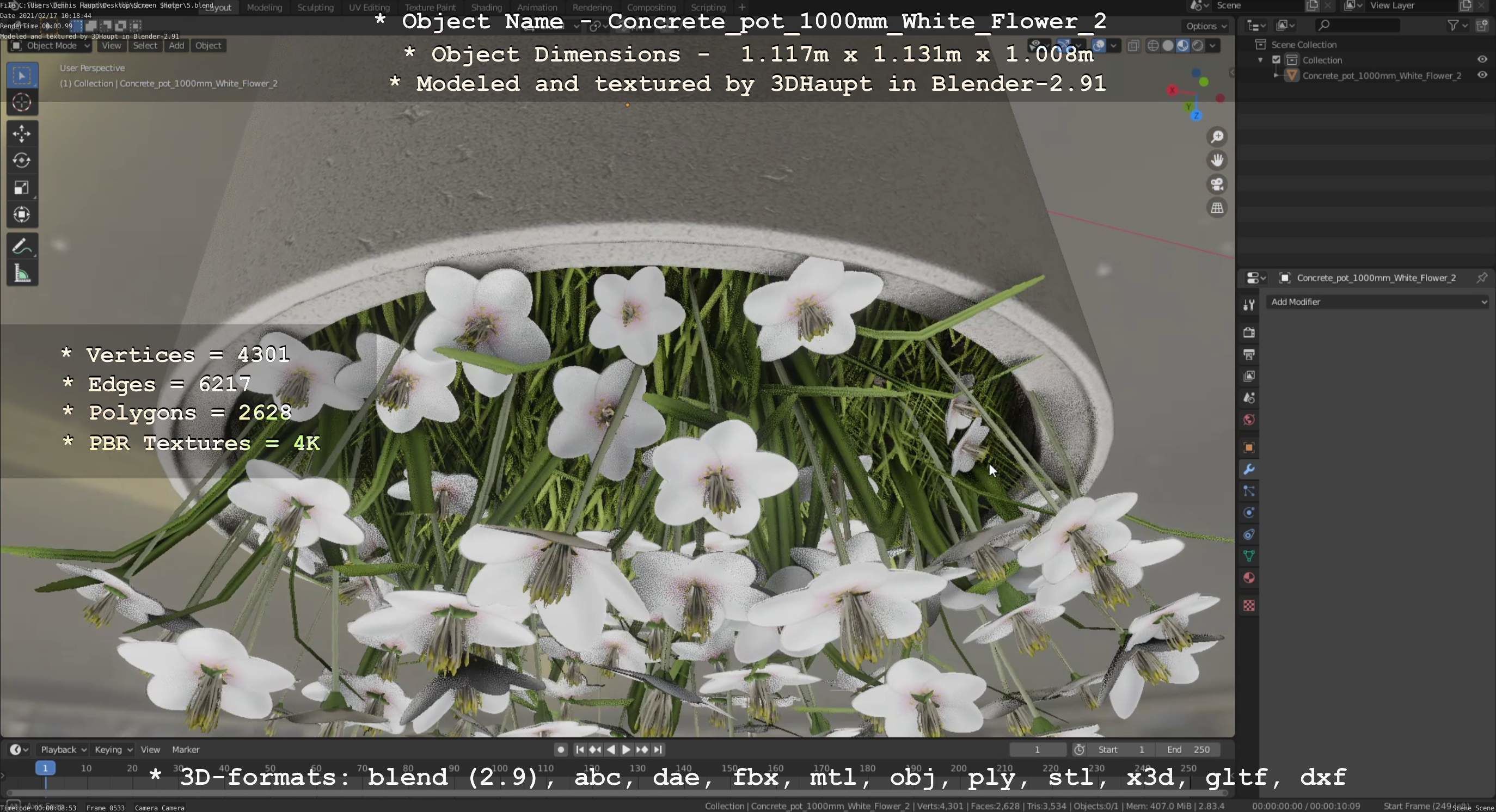This screenshot has width=1496, height=812.
Task: Open the View Layer properties tab
Action: (x=1249, y=376)
